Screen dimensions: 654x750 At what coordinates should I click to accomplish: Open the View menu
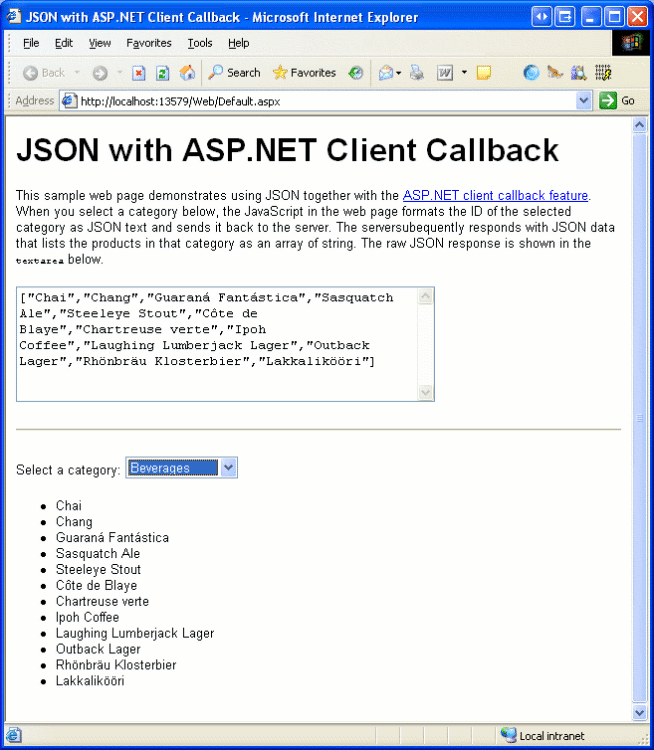[x=100, y=43]
